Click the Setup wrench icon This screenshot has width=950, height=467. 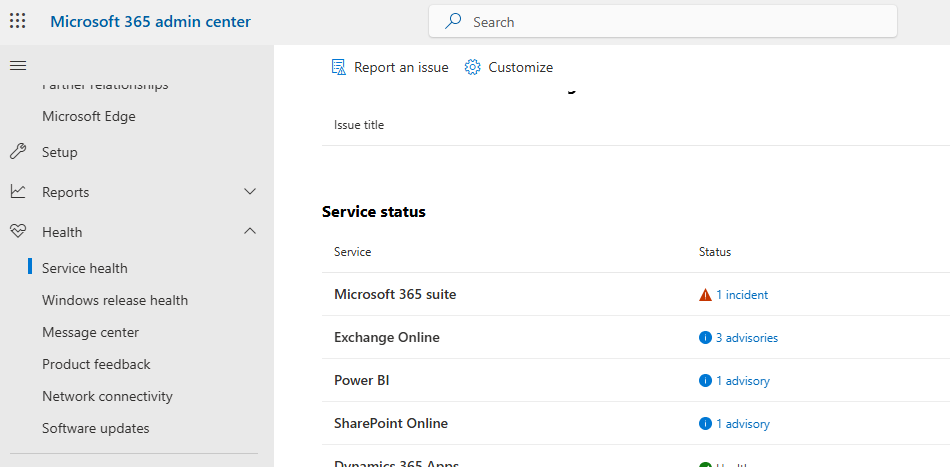[18, 151]
